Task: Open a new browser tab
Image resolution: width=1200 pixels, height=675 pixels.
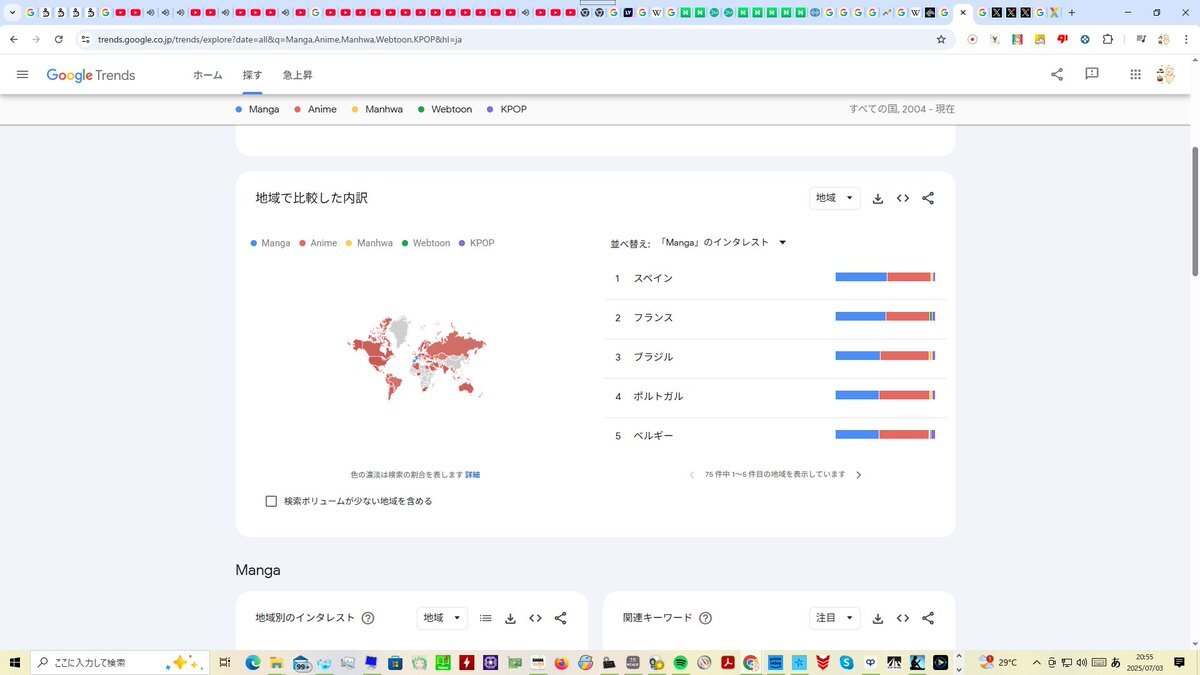Action: 1072,12
